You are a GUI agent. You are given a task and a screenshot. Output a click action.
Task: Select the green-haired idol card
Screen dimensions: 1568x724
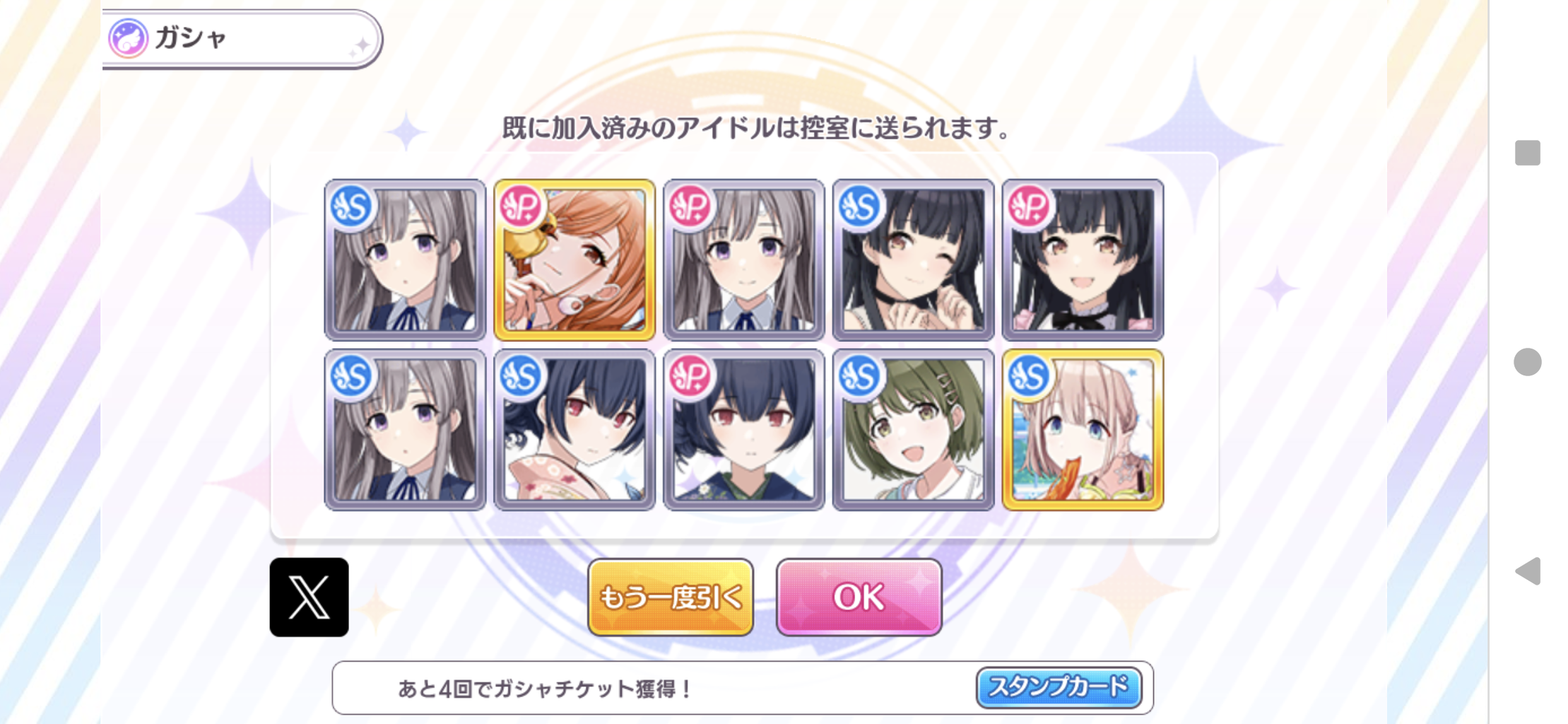[914, 430]
